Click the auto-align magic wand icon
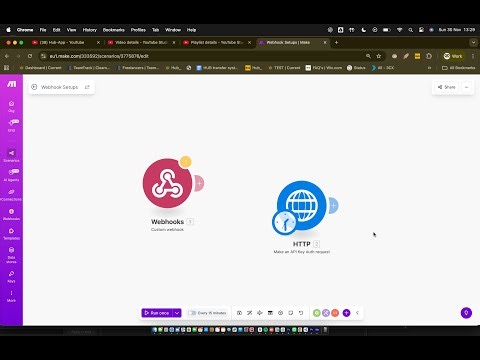The image size is (480, 360). coord(250,313)
